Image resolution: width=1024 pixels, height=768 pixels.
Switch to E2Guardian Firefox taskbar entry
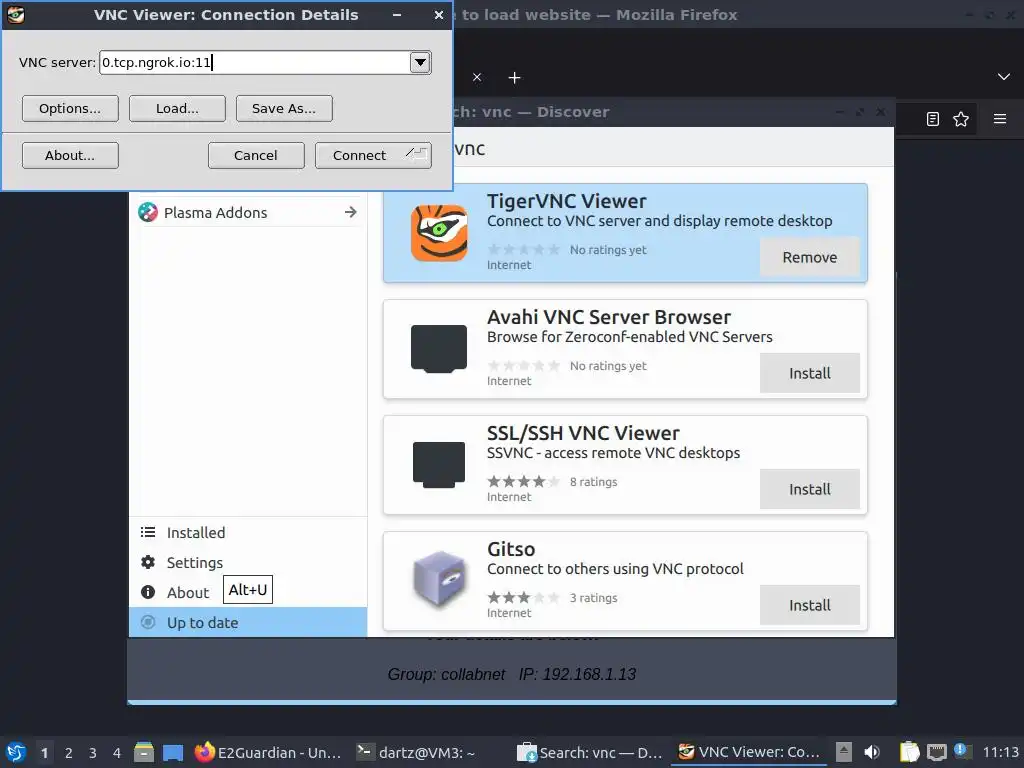(x=268, y=753)
